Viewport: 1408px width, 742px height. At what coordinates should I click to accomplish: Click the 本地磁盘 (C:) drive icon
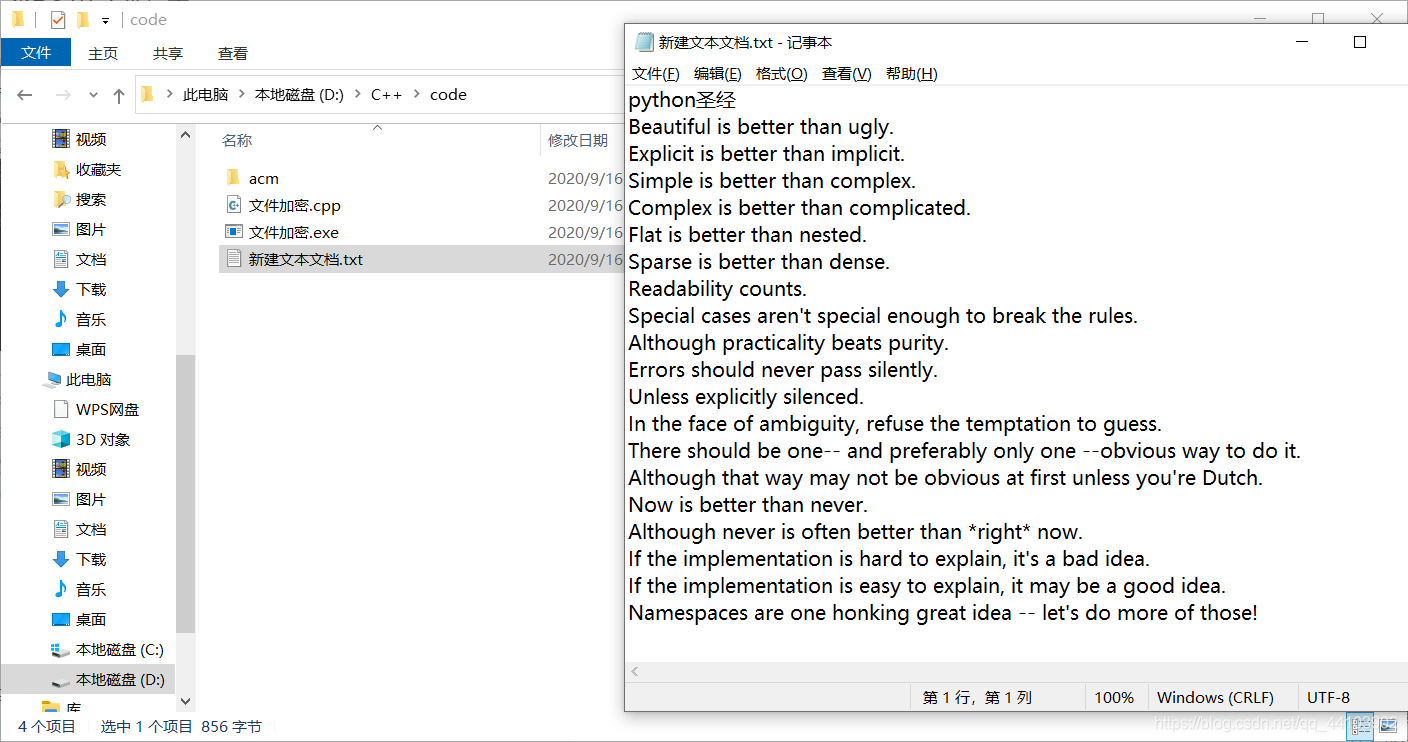pos(61,649)
